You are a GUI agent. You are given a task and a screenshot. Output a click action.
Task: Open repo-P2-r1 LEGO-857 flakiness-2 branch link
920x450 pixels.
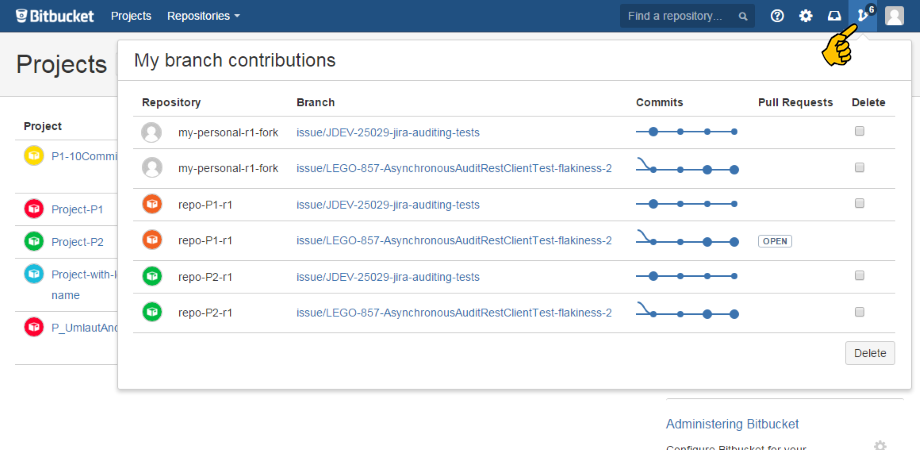[x=454, y=313]
